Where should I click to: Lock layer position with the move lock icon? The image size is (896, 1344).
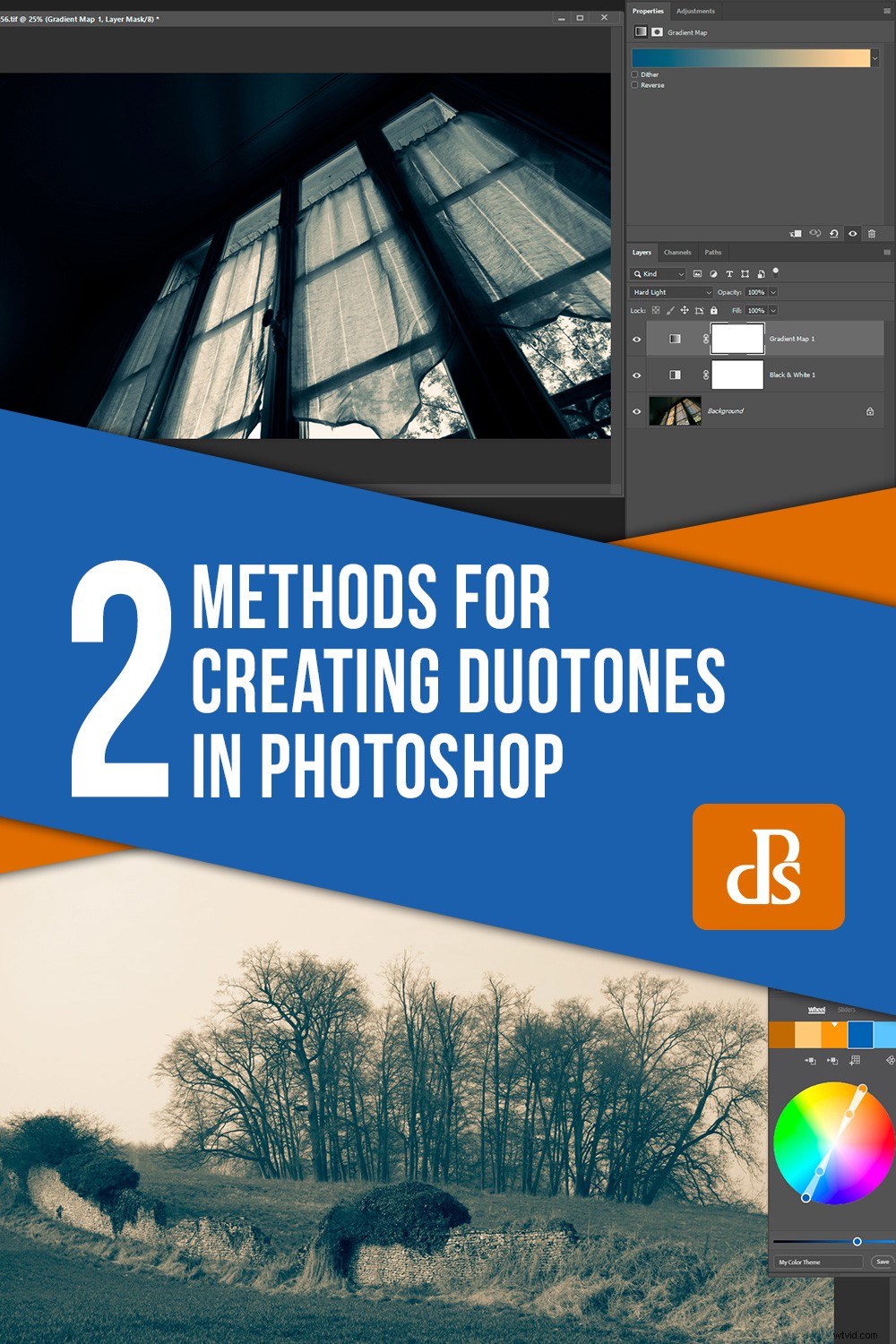[685, 310]
